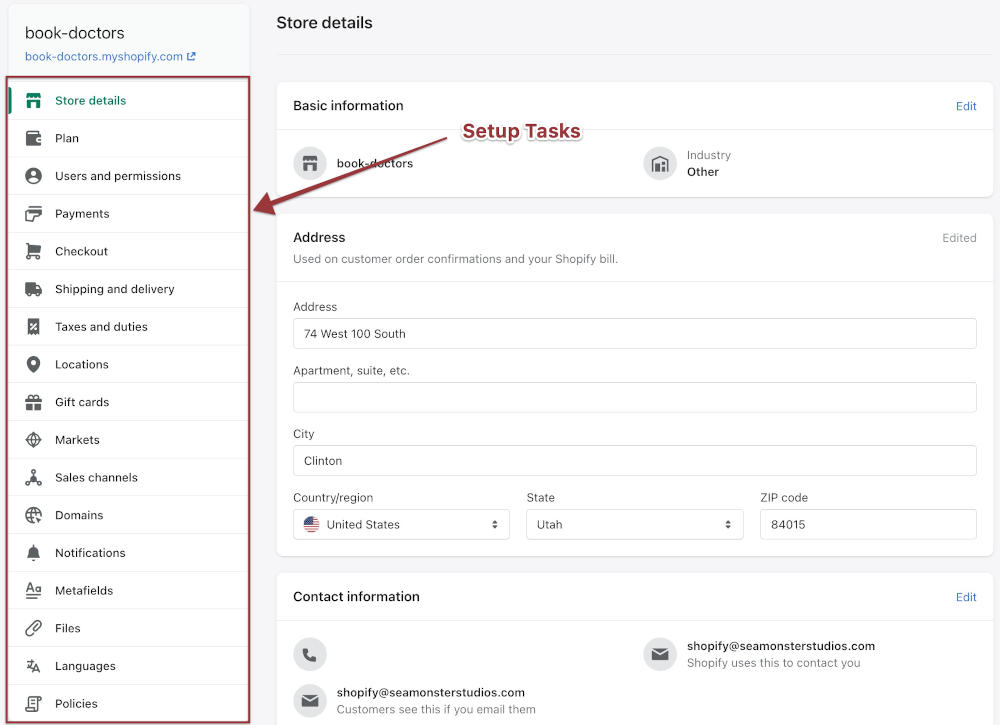Click the Files paperclip icon
This screenshot has width=1000, height=725.
click(34, 628)
